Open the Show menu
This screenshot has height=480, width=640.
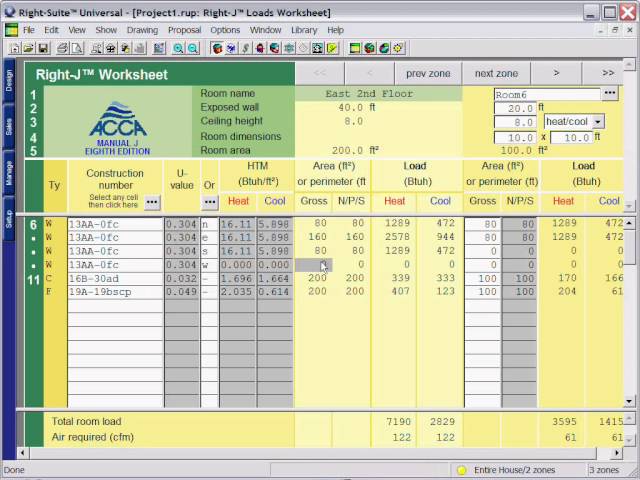(106, 30)
